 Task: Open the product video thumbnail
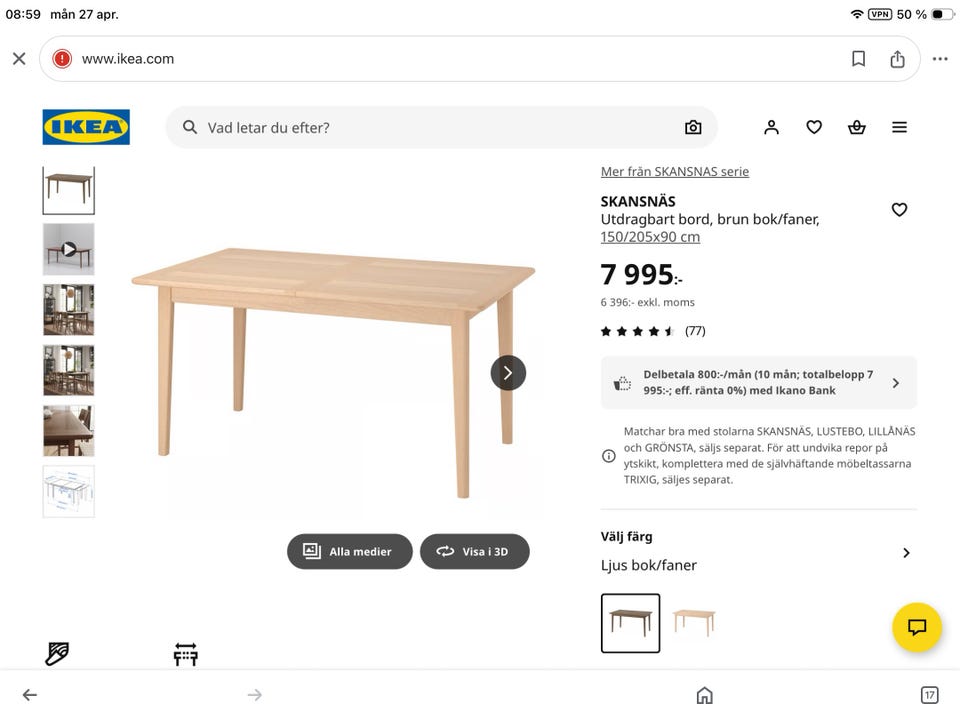pyautogui.click(x=68, y=249)
